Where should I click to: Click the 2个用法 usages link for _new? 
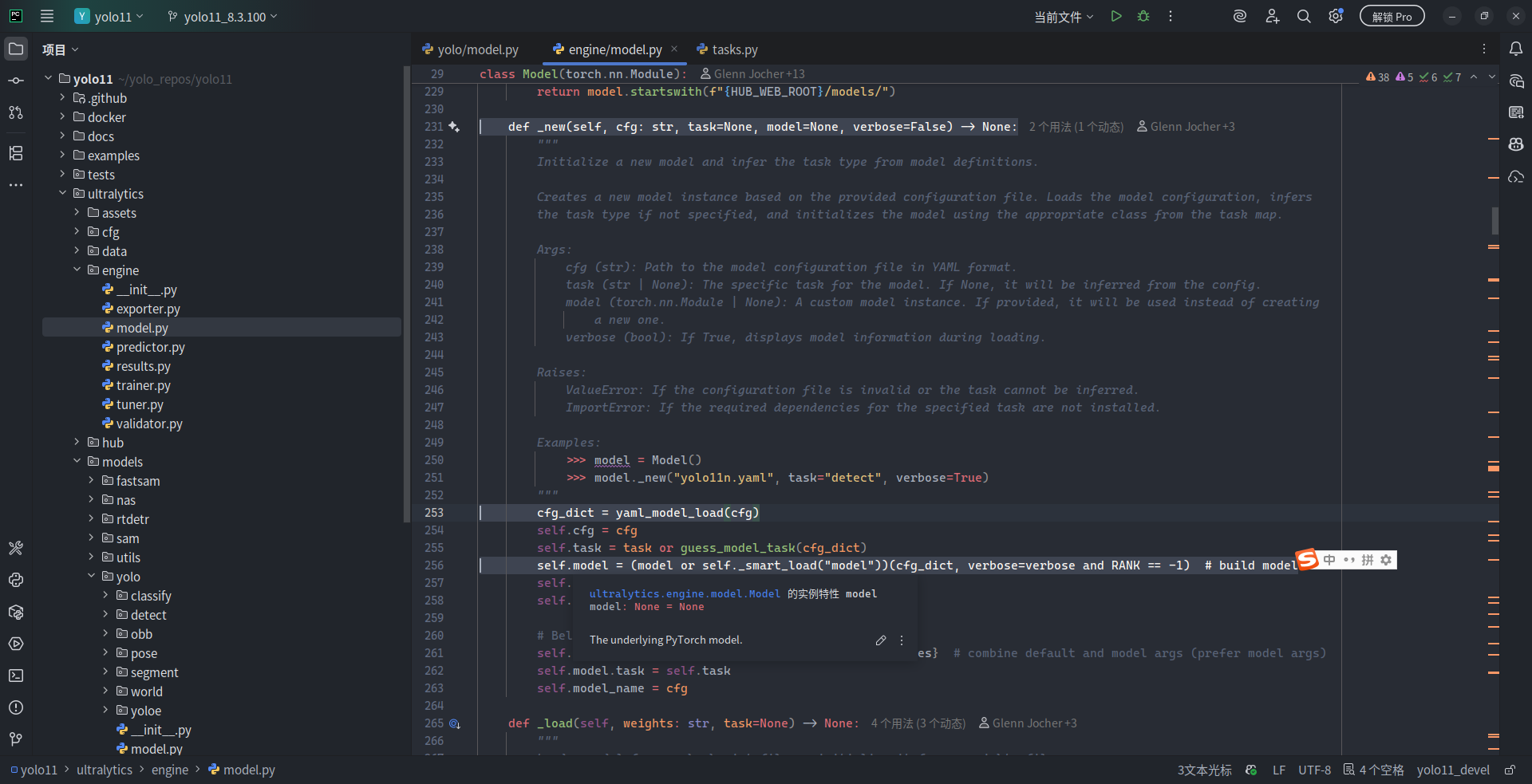[1076, 127]
